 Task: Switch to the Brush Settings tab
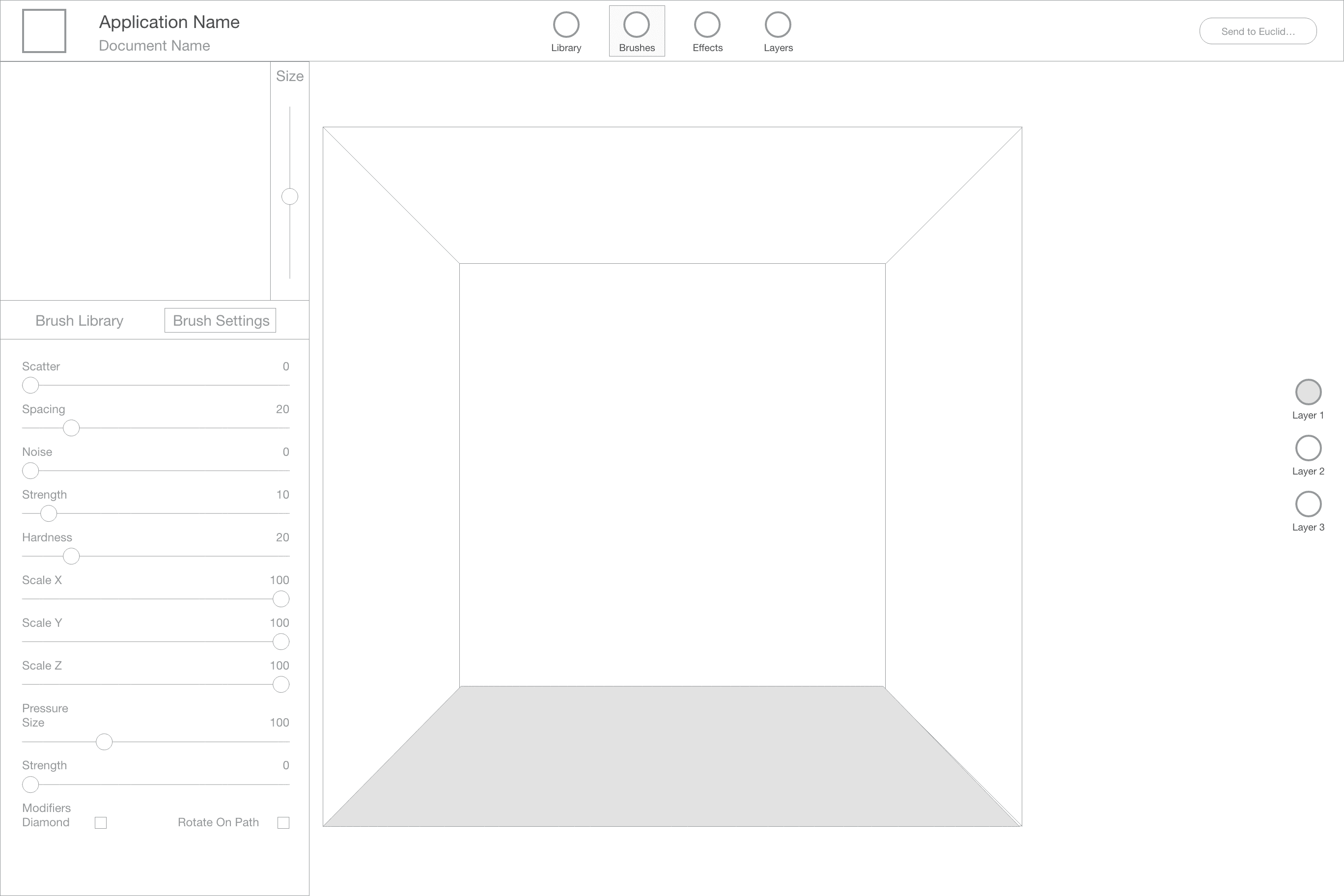(221, 321)
